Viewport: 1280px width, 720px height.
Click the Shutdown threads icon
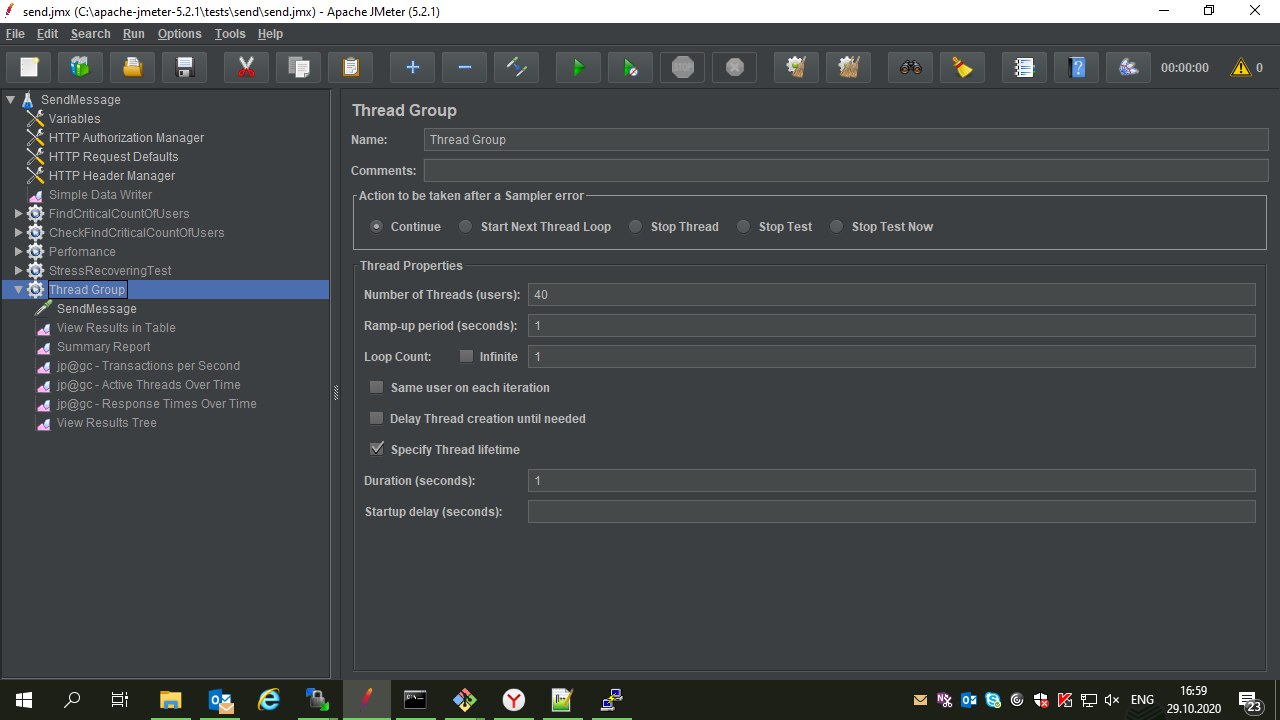pyautogui.click(x=734, y=68)
